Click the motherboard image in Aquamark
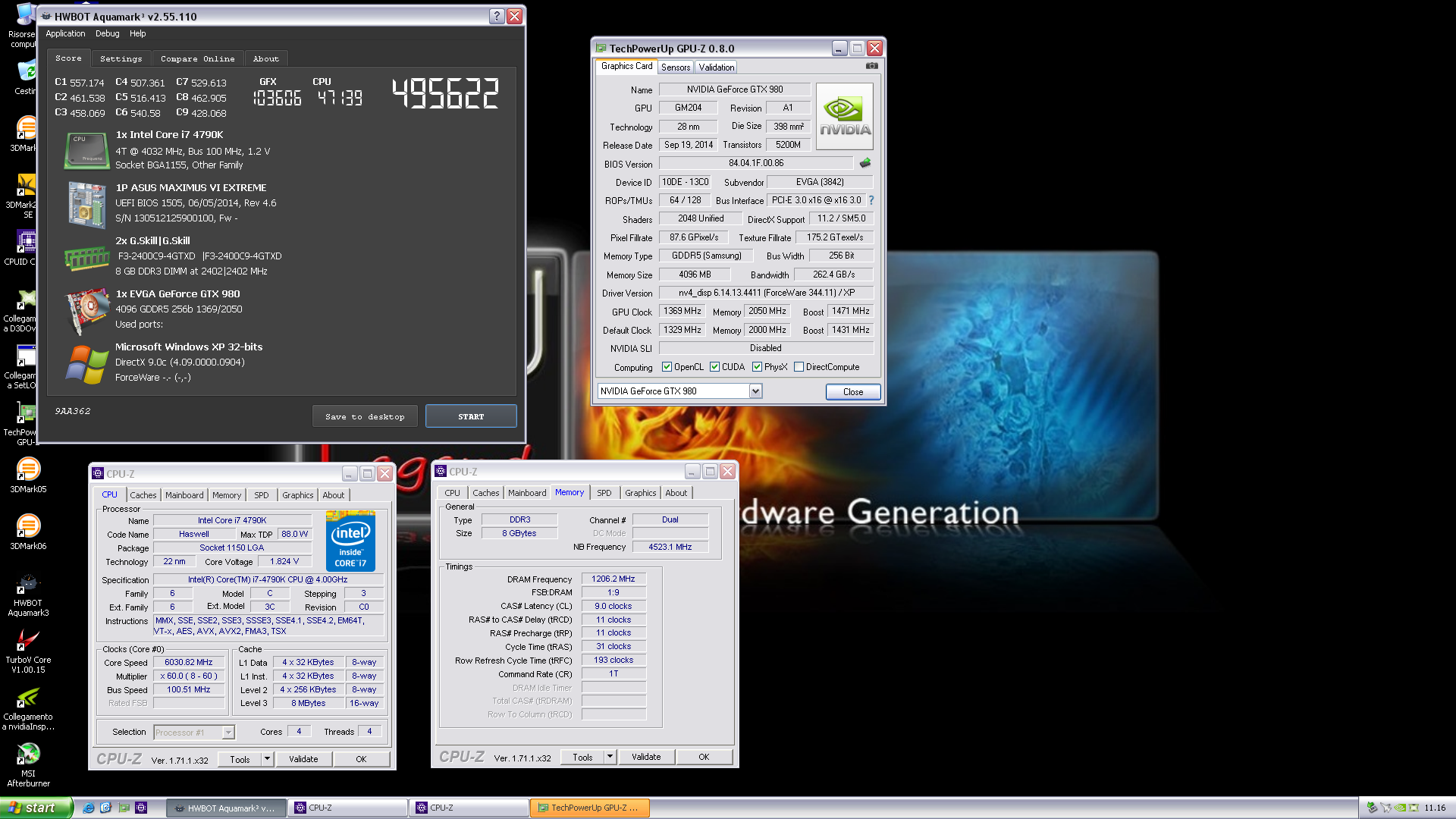This screenshot has width=1456, height=819. [87, 204]
